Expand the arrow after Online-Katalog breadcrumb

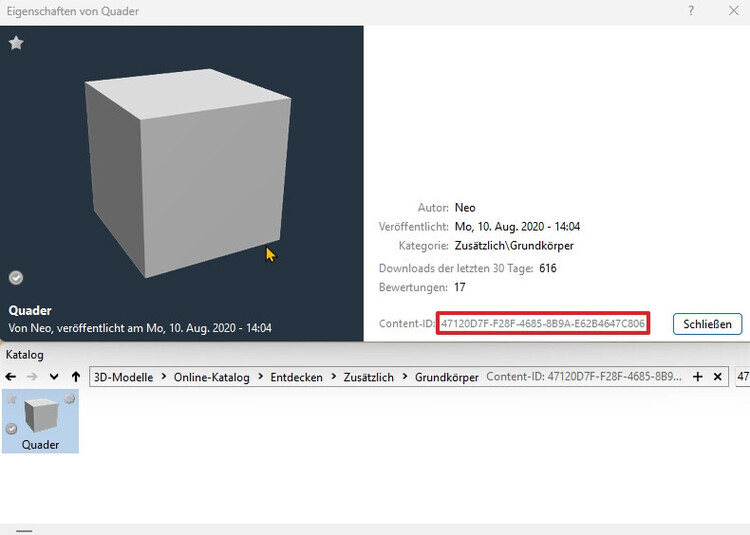point(260,377)
